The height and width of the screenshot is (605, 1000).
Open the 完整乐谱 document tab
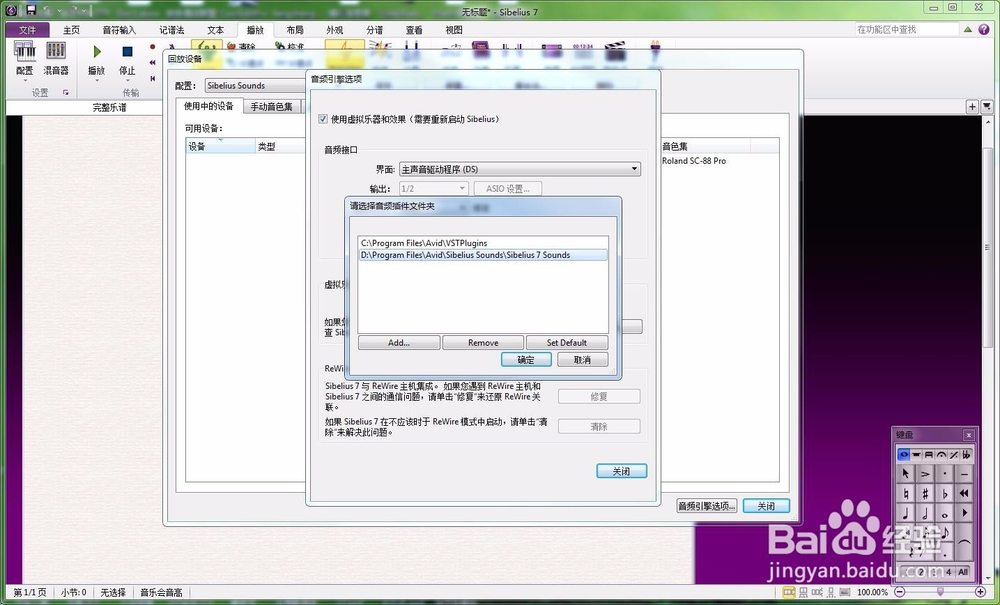(x=109, y=107)
